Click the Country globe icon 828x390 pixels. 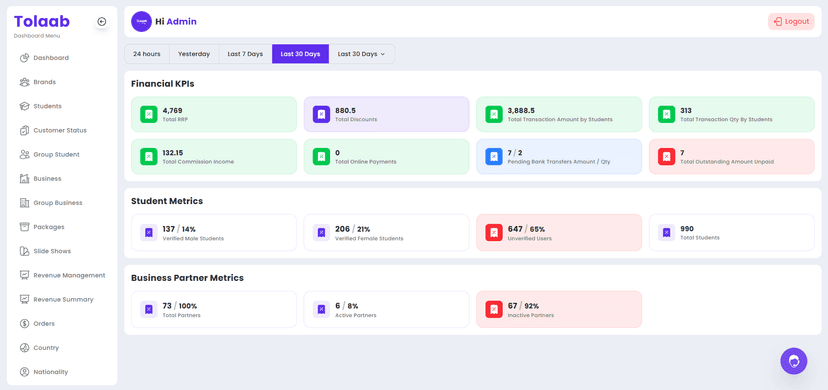coord(24,348)
